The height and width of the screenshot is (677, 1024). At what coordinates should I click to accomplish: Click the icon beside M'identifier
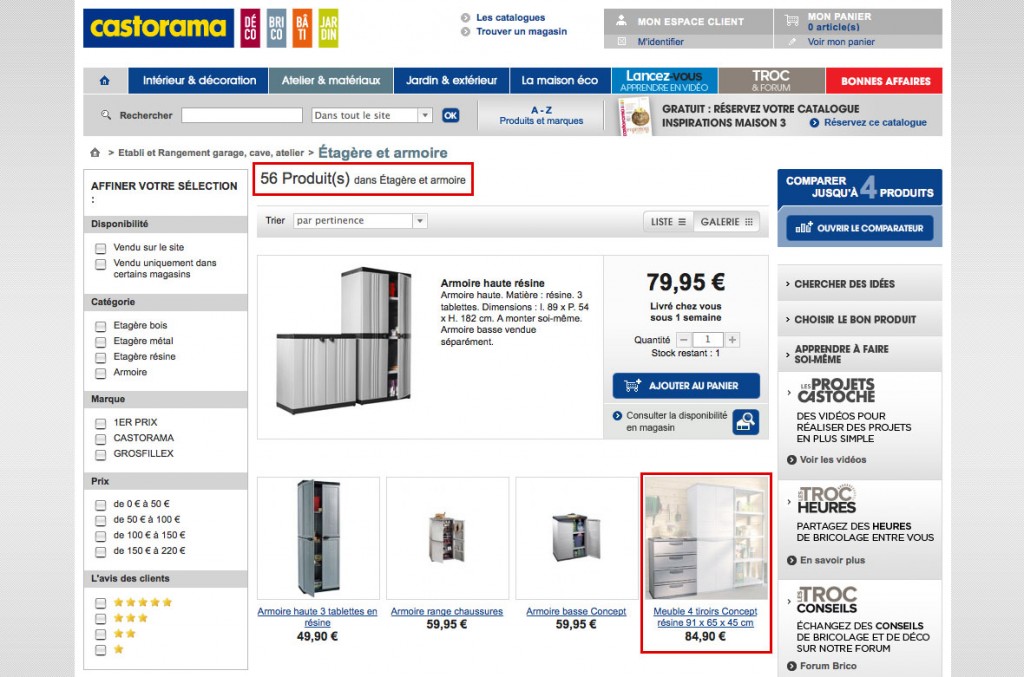point(622,42)
